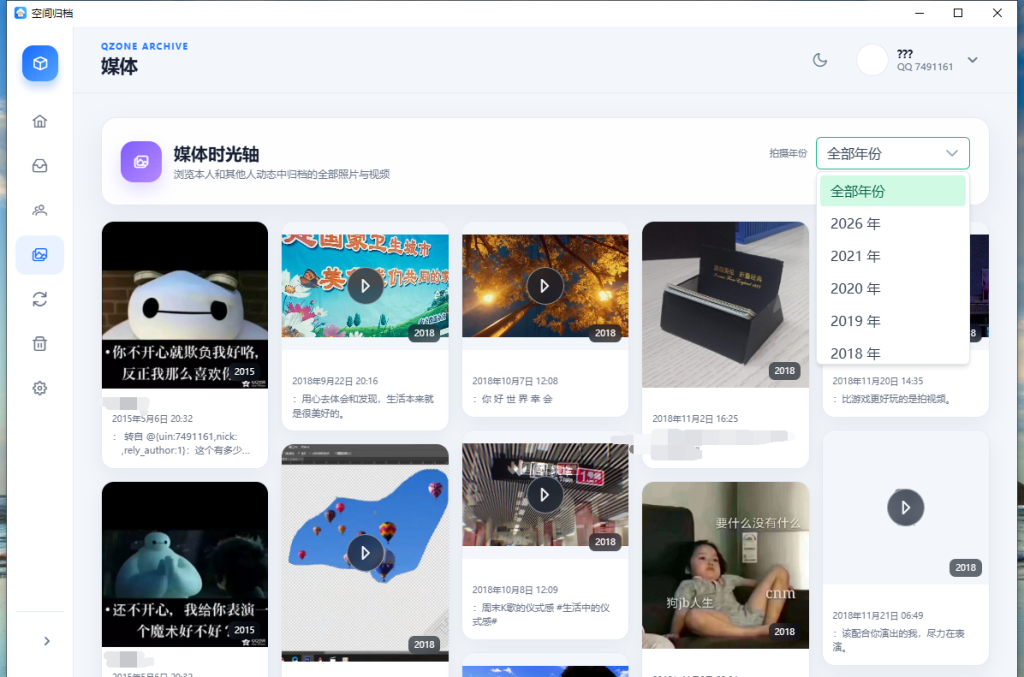This screenshot has width=1024, height=677.
Task: Click date text 2018年11月20日 14:35
Action: [x=878, y=381]
